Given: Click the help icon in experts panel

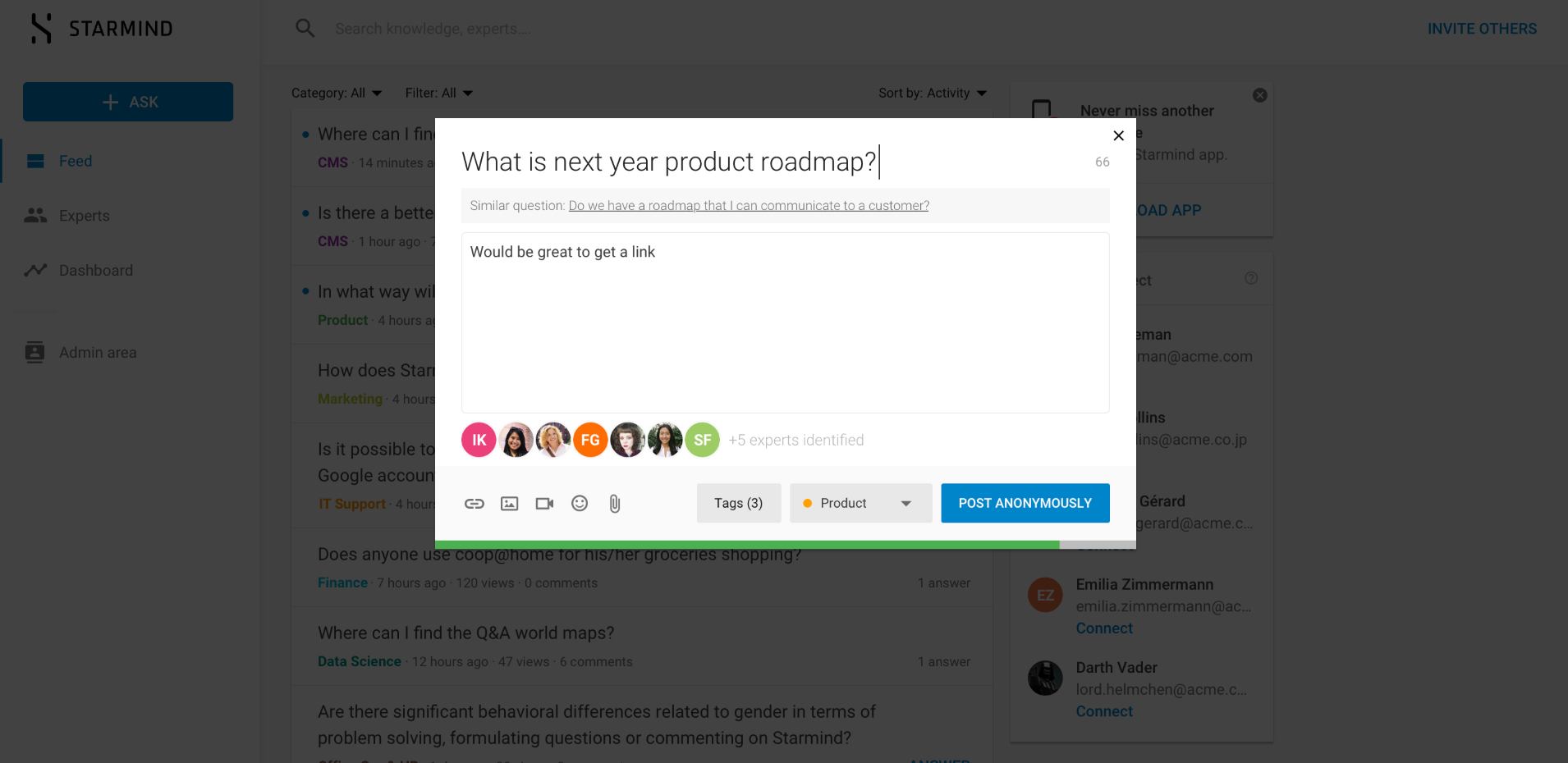Looking at the screenshot, I should (x=1251, y=278).
